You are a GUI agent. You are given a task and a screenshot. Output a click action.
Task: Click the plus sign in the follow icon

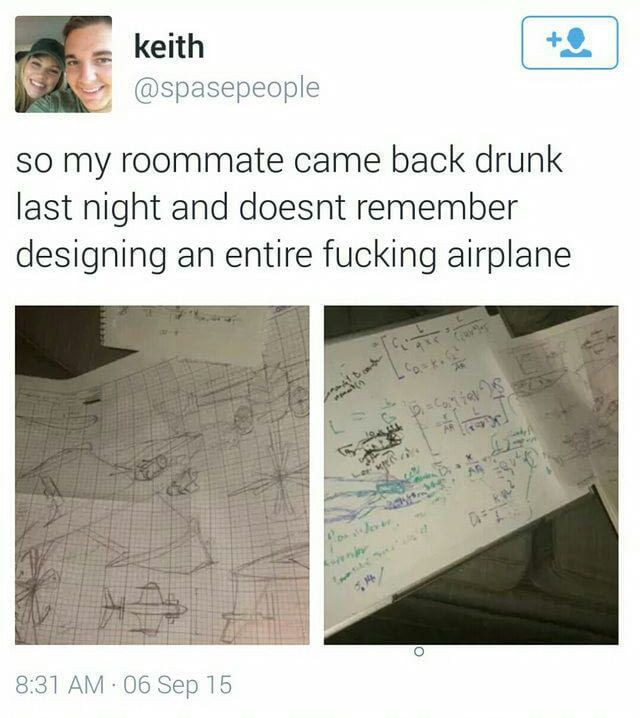553,39
